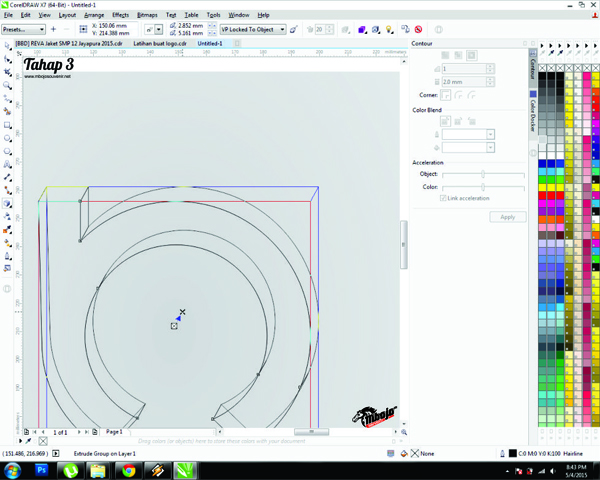Select the mitered corner option
This screenshot has width=600, height=480.
446,95
